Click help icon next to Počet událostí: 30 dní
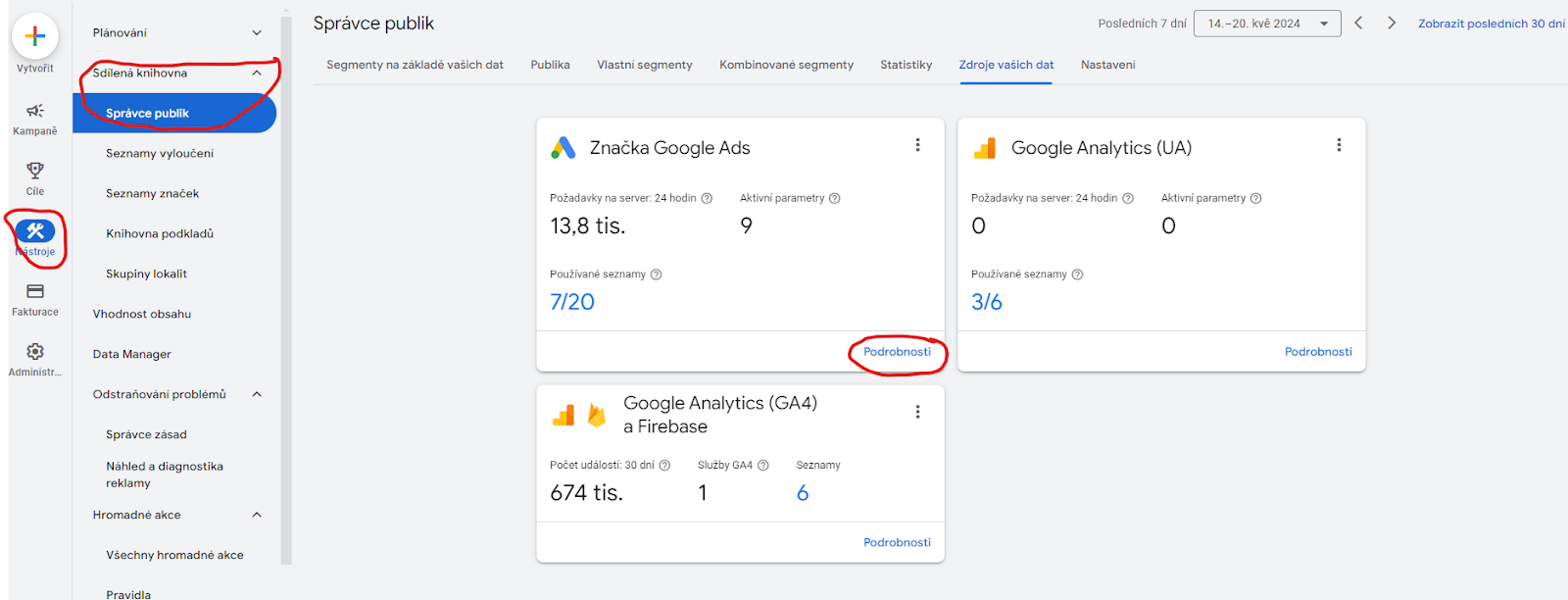 click(x=664, y=466)
